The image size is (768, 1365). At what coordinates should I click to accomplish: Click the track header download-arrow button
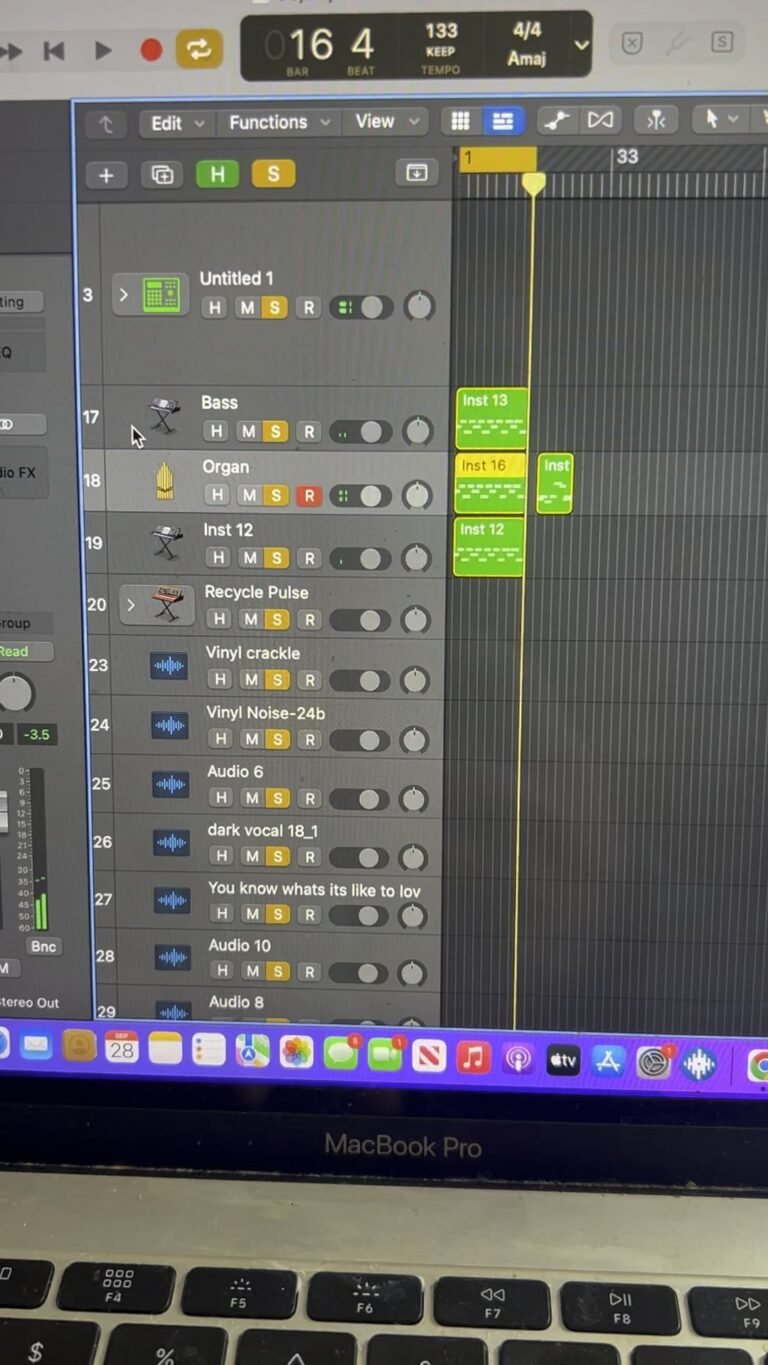pos(416,172)
